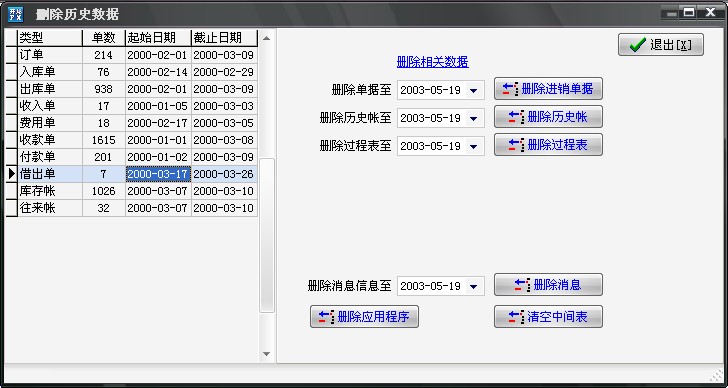Select the 收款单 row type cell
This screenshot has width=728, height=388.
[x=50, y=140]
